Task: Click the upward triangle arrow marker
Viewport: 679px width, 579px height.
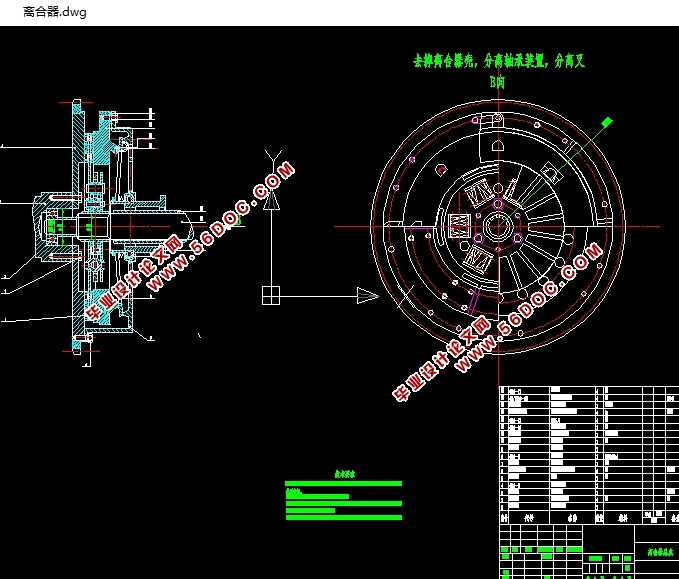Action: (270, 200)
